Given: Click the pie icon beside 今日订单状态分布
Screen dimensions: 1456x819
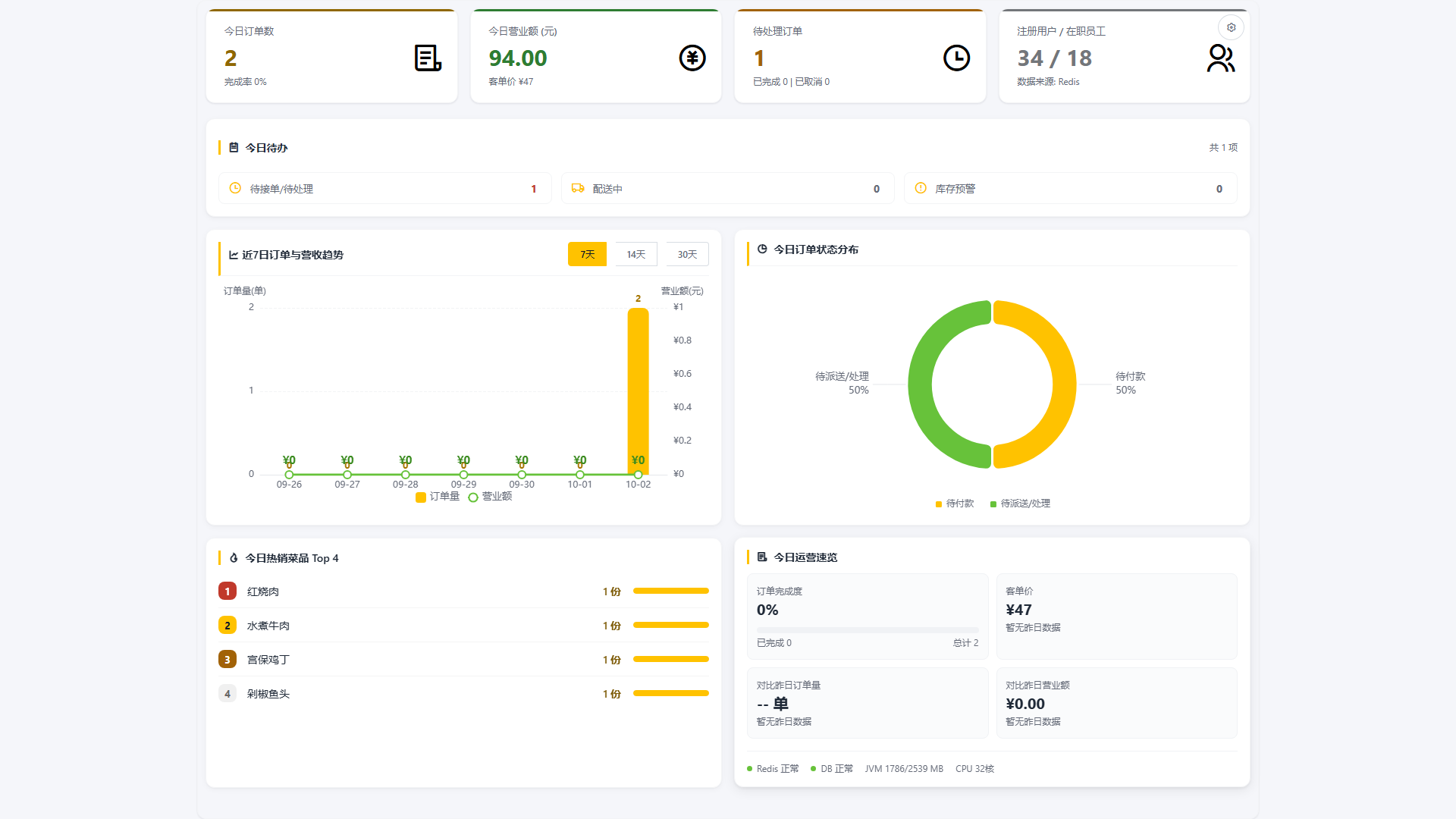Looking at the screenshot, I should point(762,249).
